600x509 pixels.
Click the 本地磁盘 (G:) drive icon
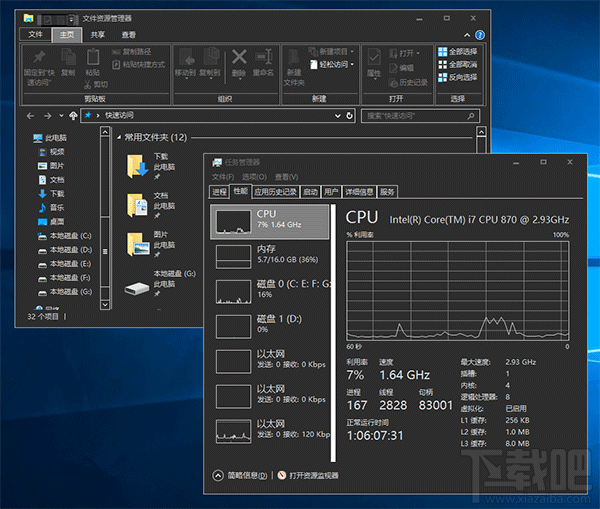tap(136, 287)
